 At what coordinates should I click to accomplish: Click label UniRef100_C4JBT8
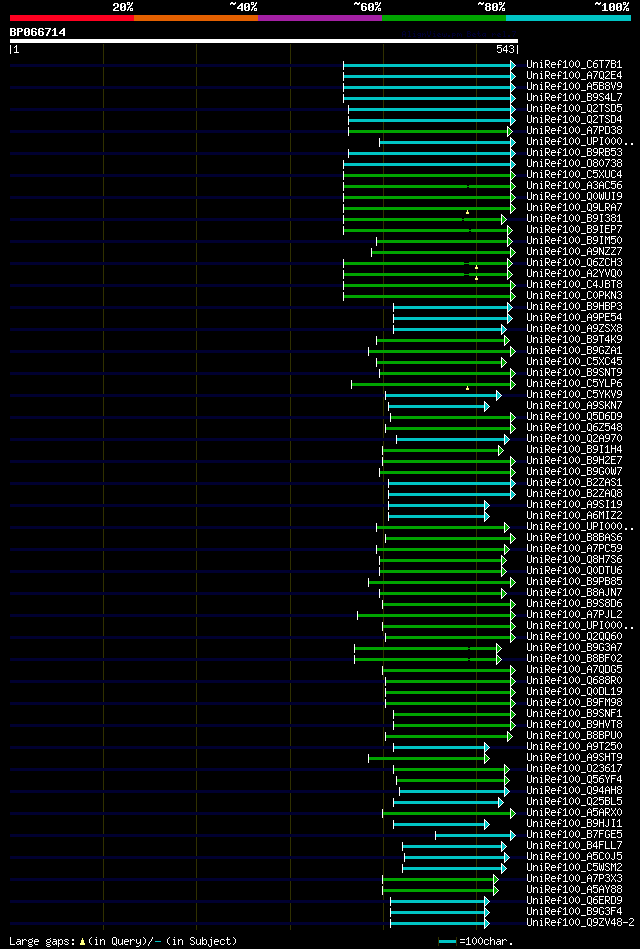(574, 284)
